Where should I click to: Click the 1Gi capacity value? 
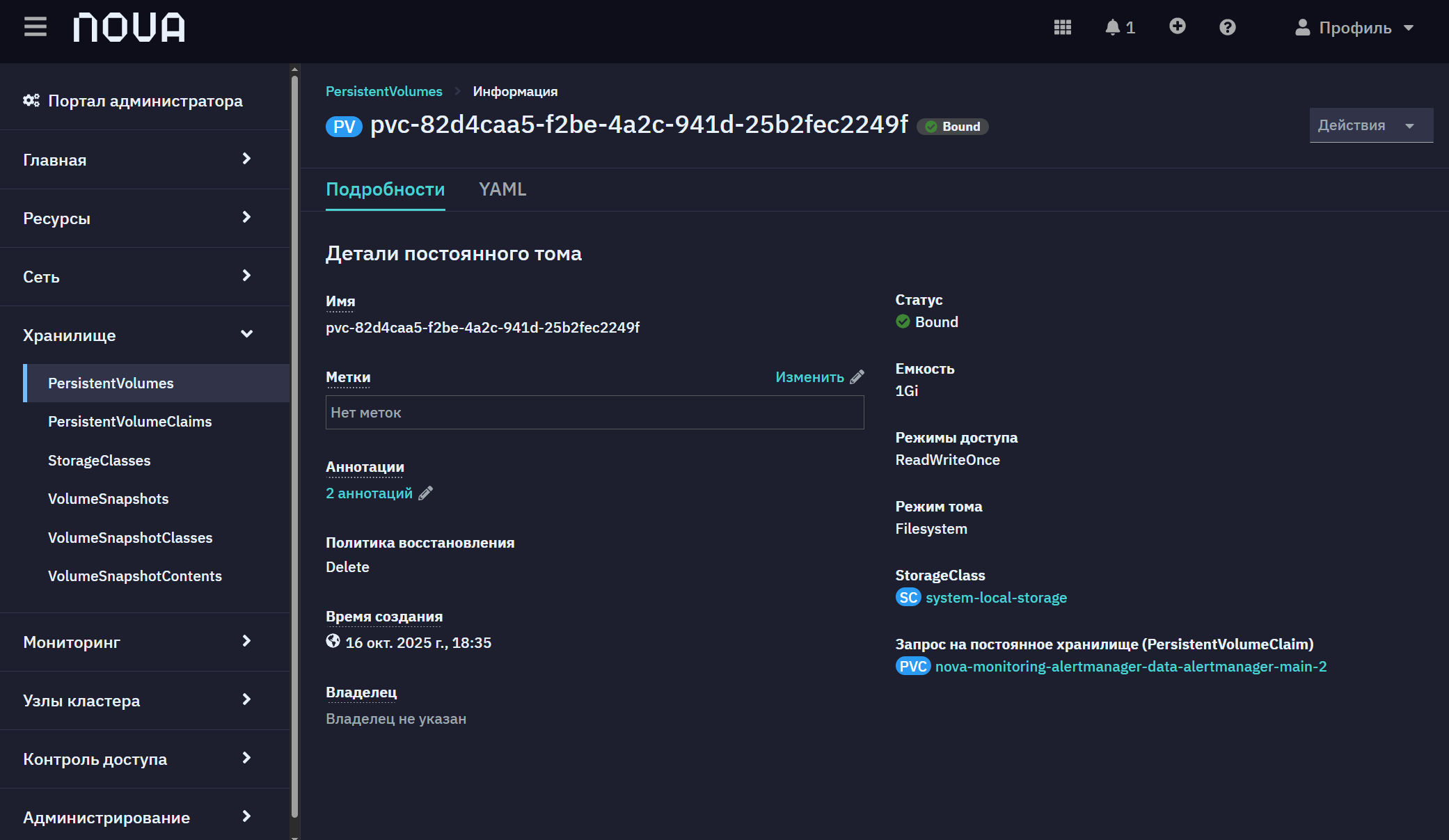tap(906, 390)
